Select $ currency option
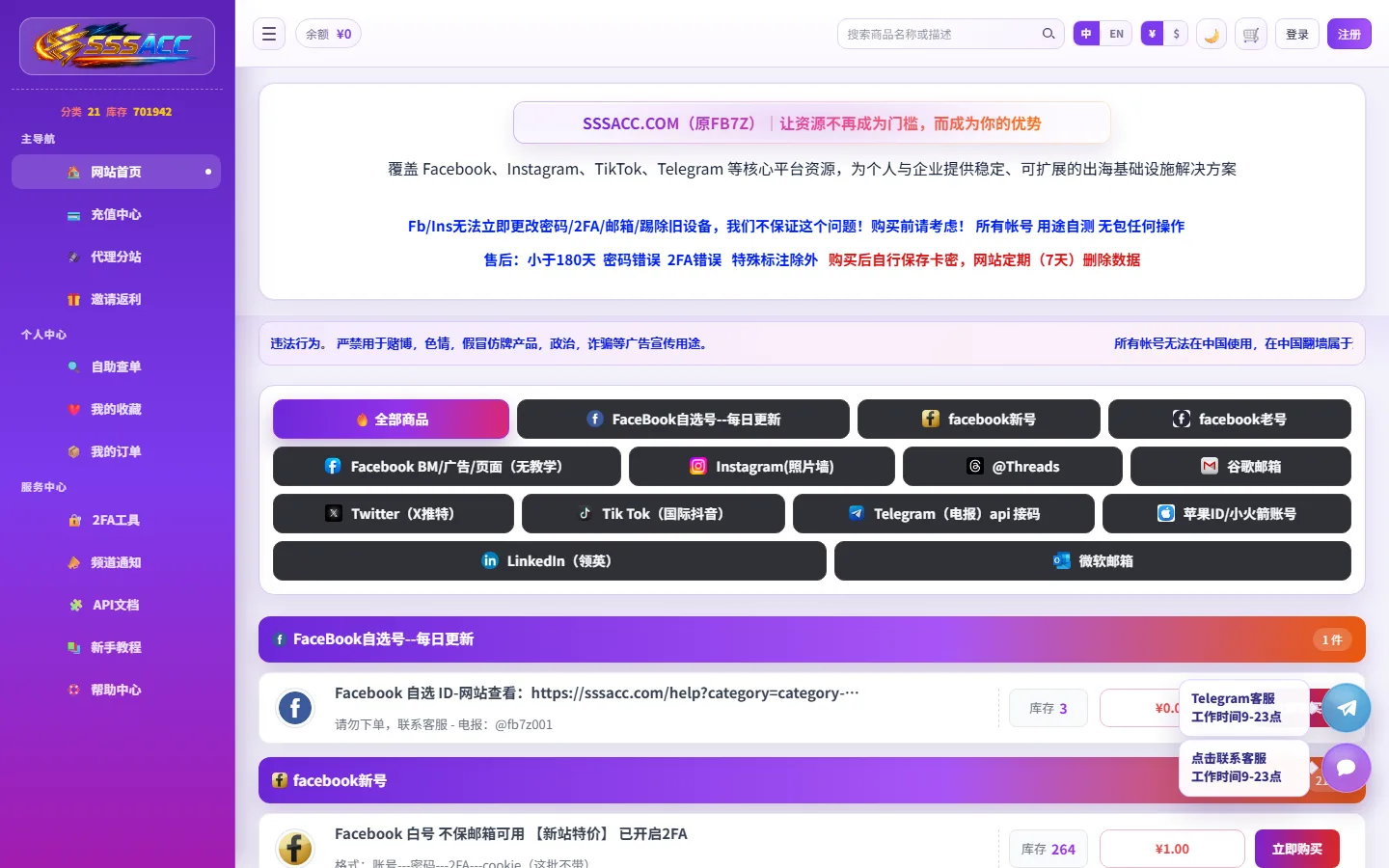The image size is (1389, 868). point(1176,34)
